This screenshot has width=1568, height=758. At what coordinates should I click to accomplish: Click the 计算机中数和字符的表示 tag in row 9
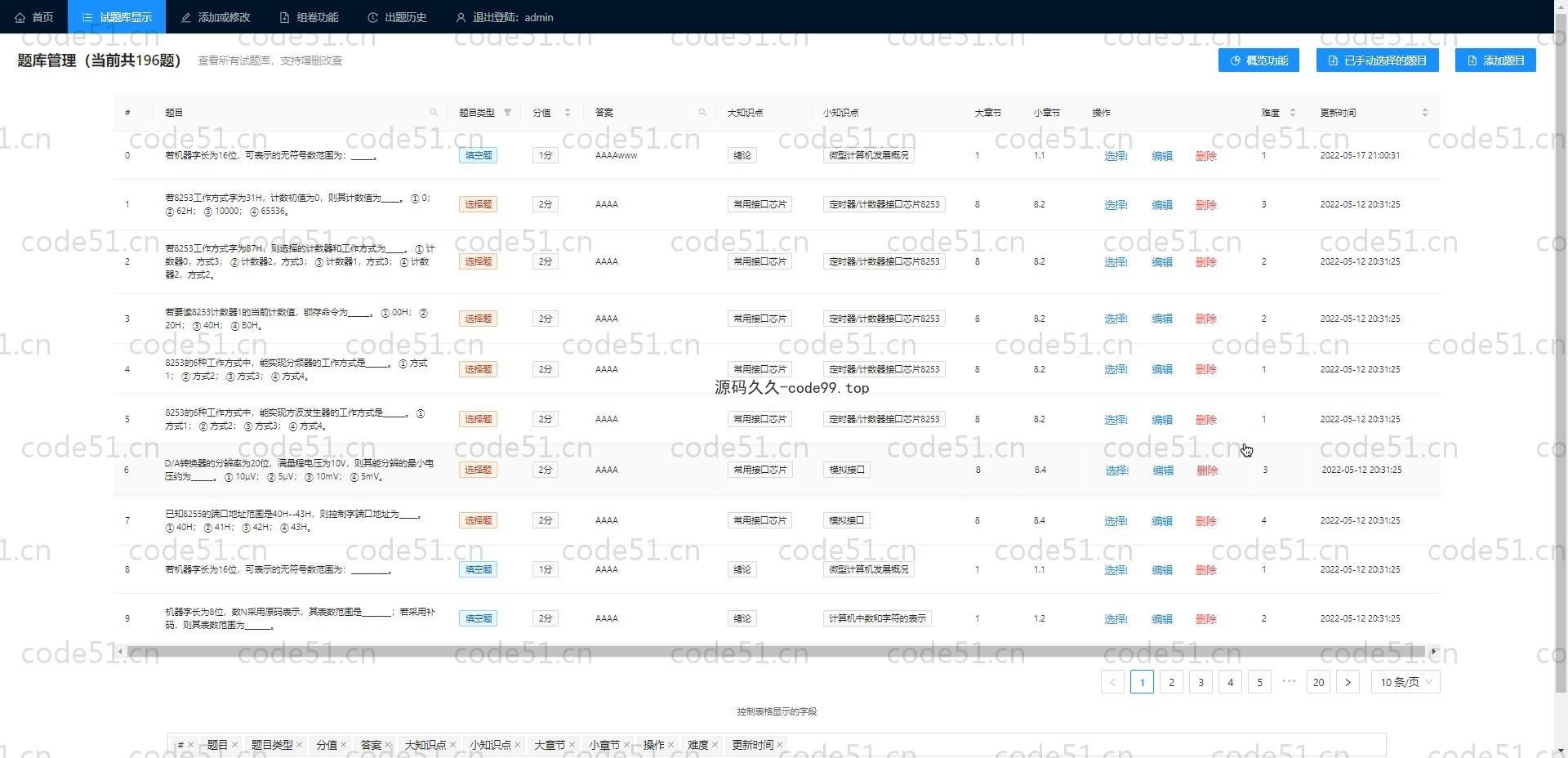pos(877,618)
